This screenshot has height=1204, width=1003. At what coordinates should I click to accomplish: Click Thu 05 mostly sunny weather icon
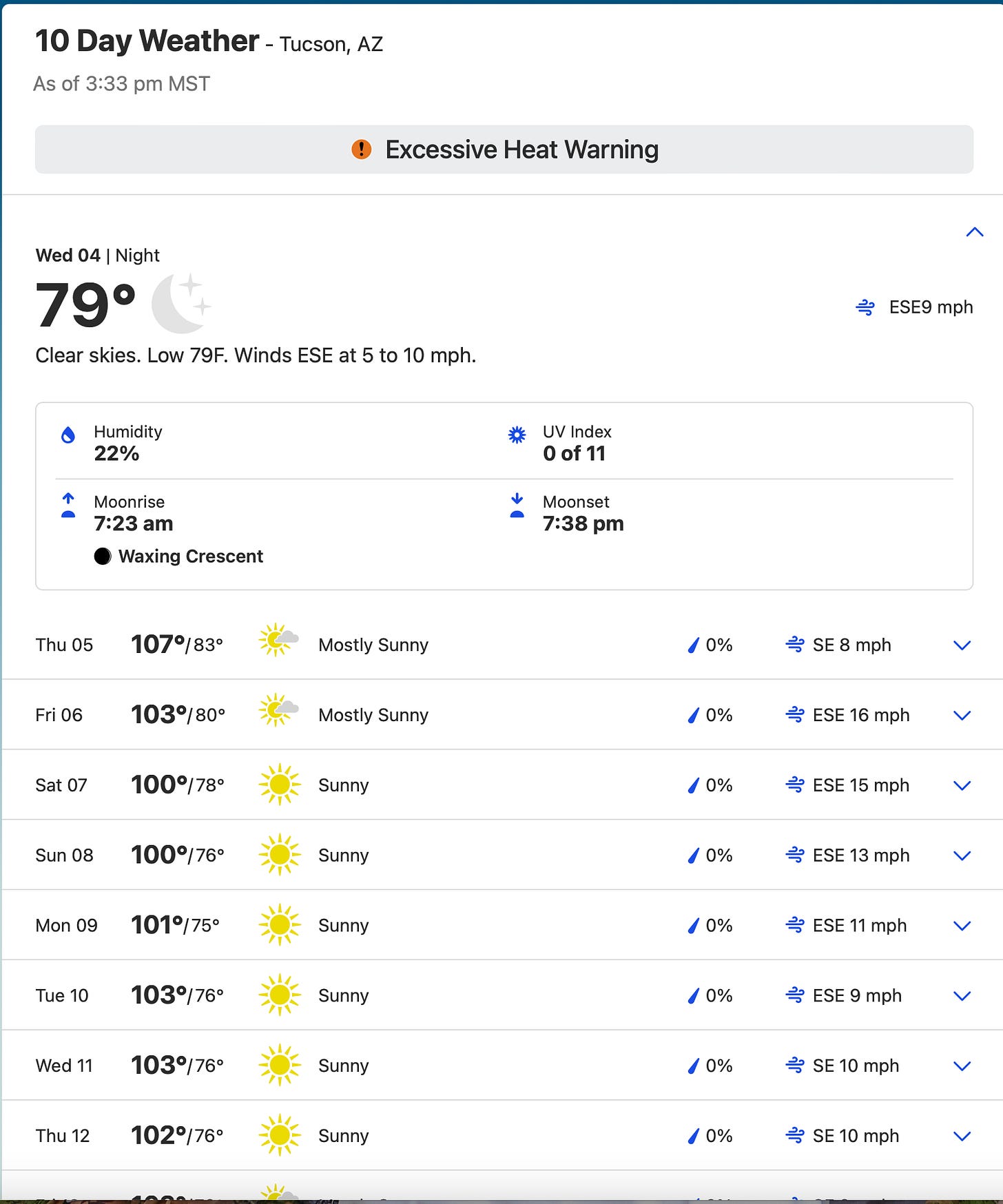pos(278,641)
